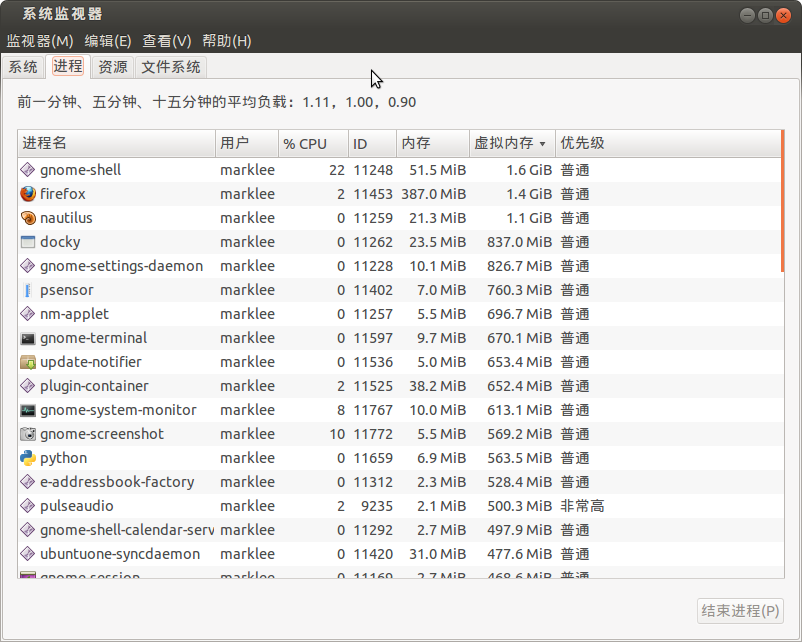Click the gnome-system-monitor icon

pos(28,410)
